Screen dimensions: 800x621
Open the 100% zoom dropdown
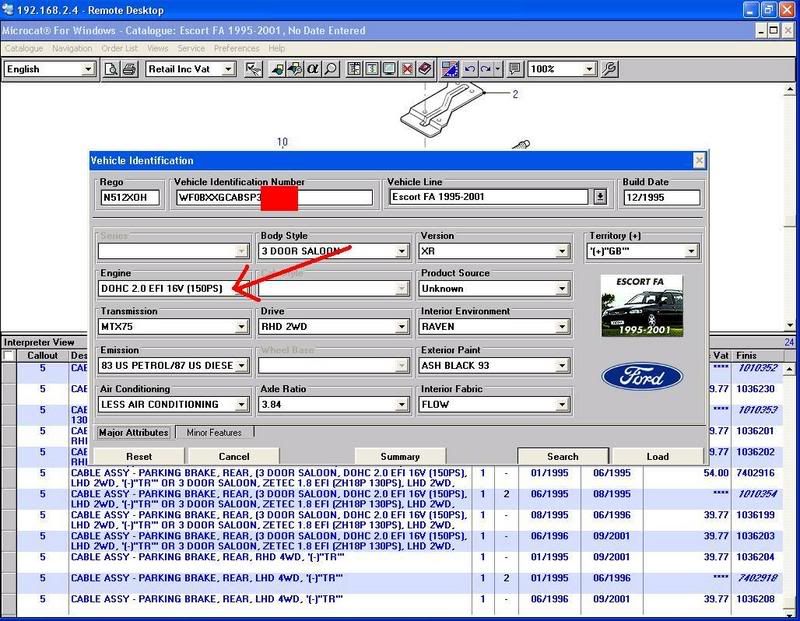click(x=589, y=69)
